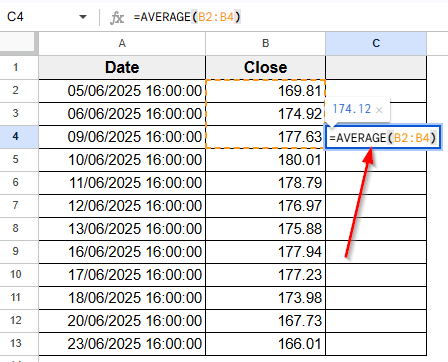Select column B header
This screenshot has height=362, width=448.
265,43
